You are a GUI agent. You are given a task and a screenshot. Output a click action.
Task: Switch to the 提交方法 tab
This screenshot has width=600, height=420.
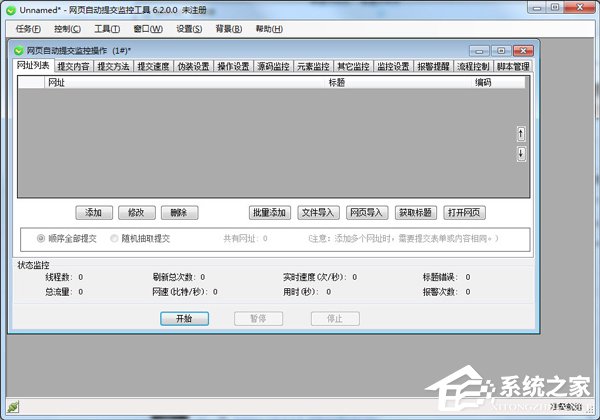coord(113,66)
